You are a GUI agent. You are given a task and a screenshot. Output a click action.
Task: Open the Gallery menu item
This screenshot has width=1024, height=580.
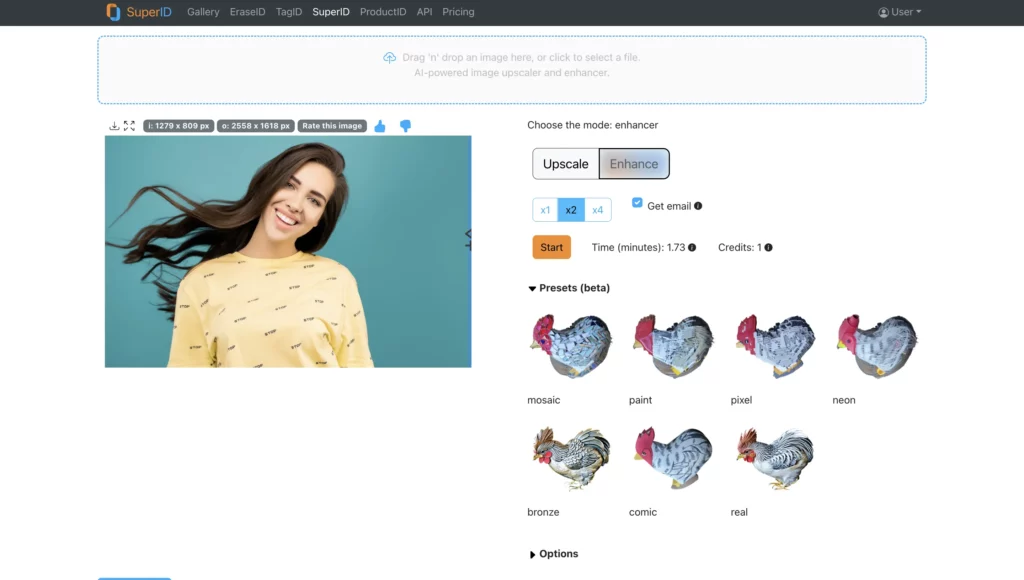(203, 11)
